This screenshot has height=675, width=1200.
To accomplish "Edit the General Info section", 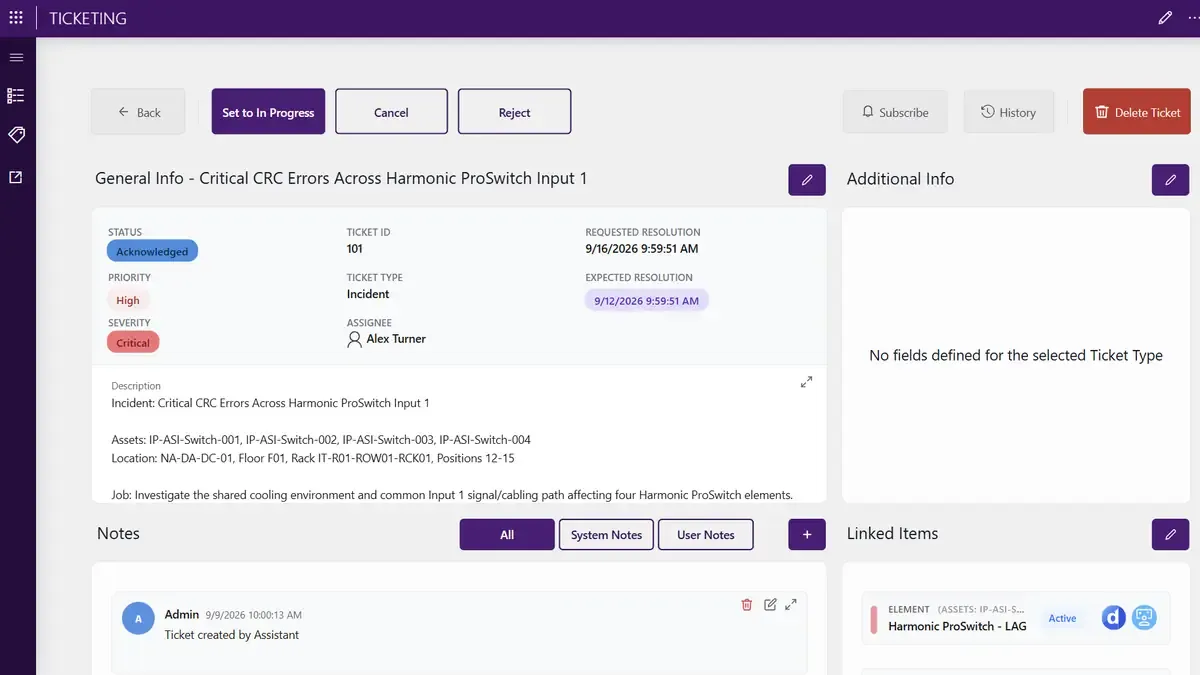I will pos(807,179).
